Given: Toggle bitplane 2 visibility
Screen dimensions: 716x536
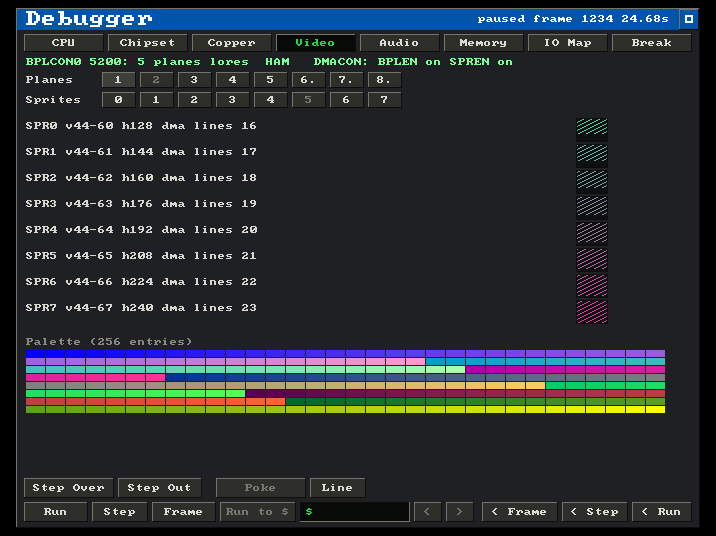Looking at the screenshot, I should 156,80.
